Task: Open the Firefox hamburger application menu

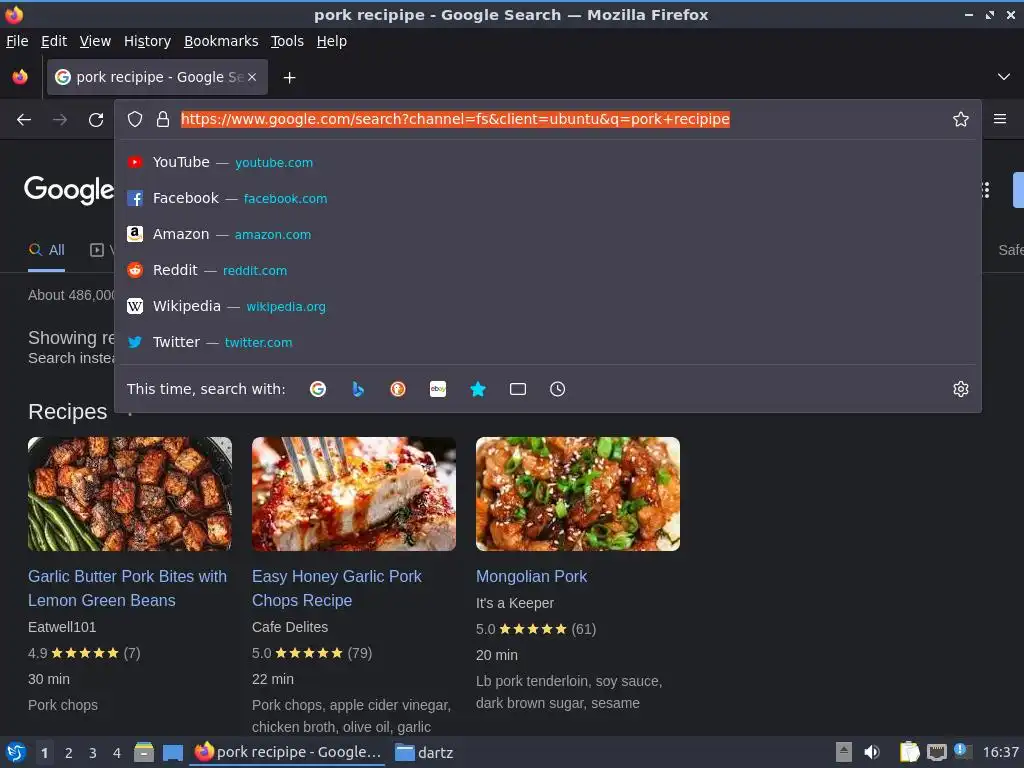Action: click(x=1000, y=119)
